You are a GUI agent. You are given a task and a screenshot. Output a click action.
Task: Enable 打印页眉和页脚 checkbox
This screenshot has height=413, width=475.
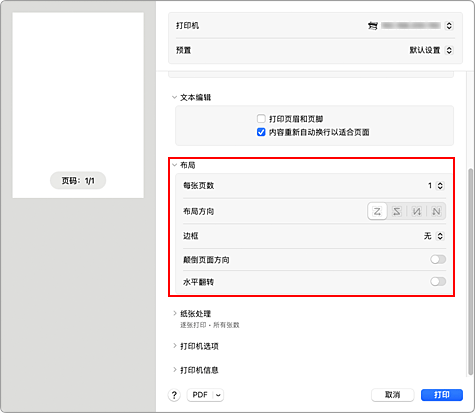click(x=261, y=119)
